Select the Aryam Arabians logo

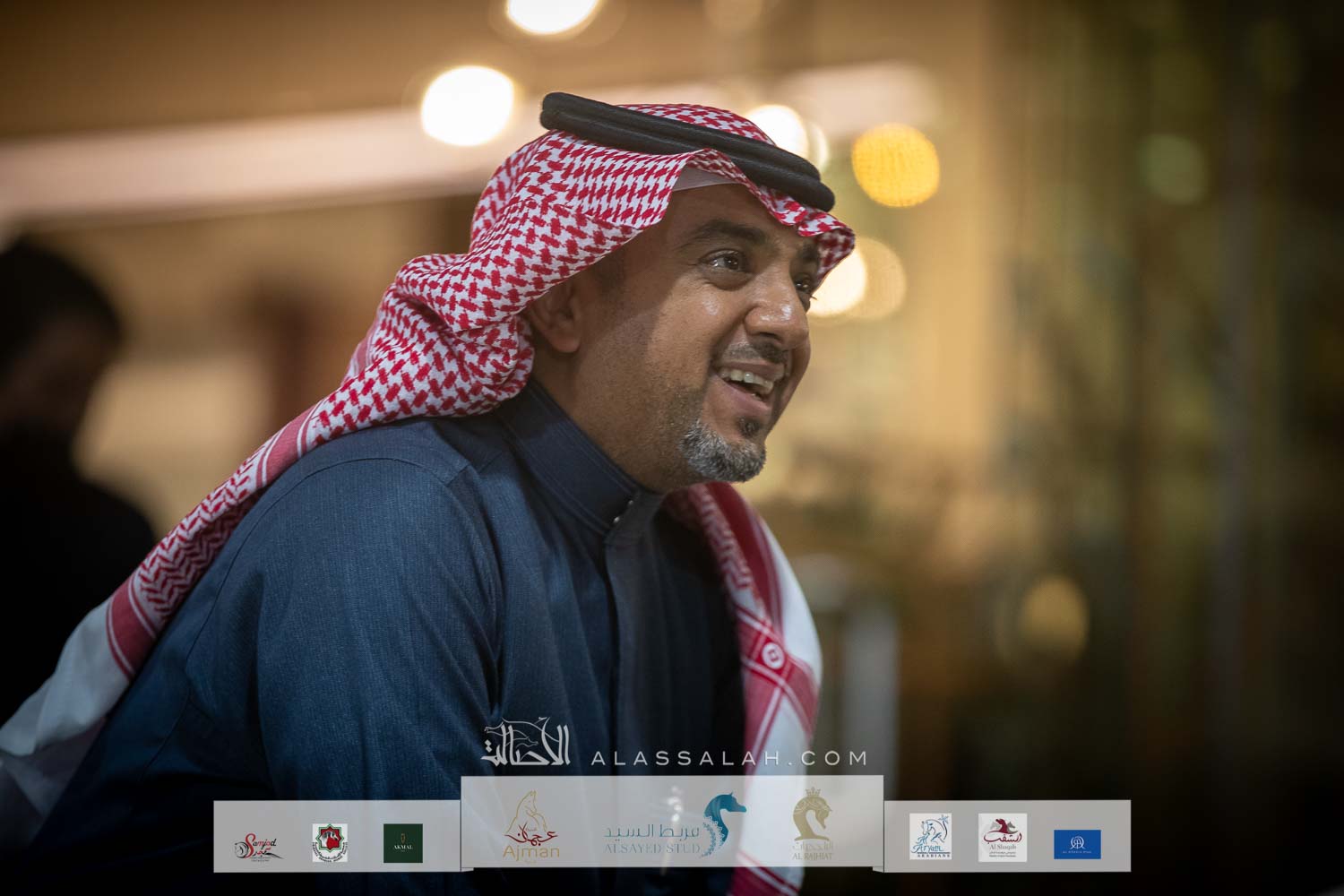(x=930, y=837)
